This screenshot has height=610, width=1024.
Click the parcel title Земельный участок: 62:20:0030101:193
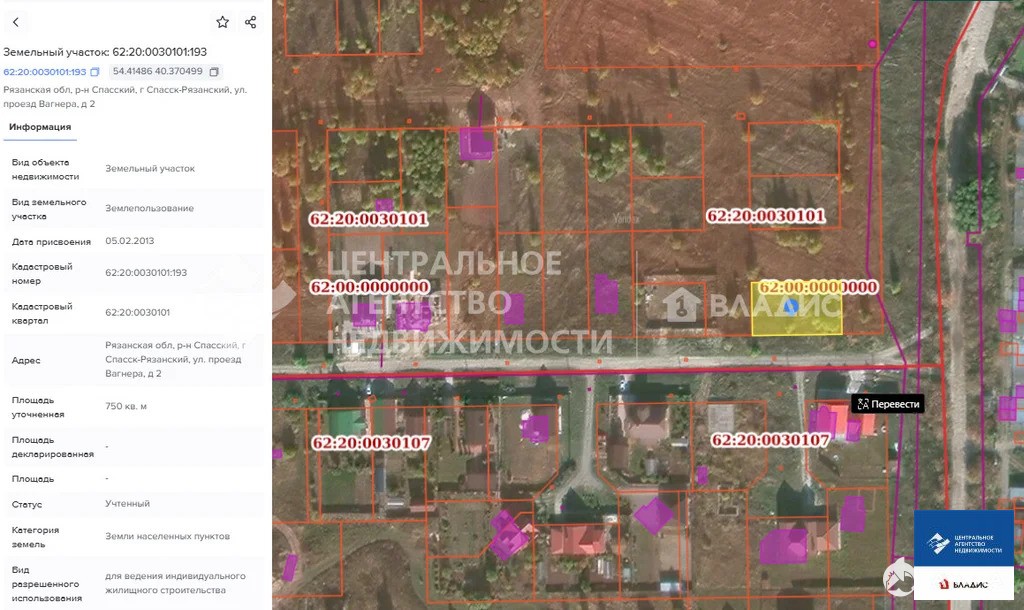(105, 51)
